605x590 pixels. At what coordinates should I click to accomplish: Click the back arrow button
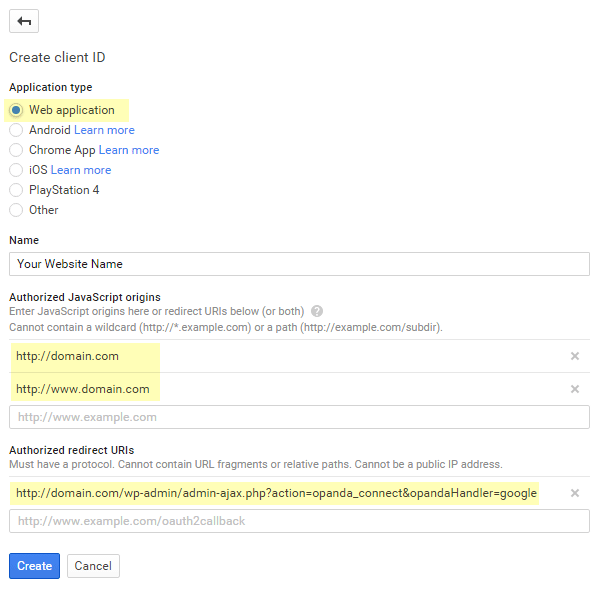pos(24,21)
